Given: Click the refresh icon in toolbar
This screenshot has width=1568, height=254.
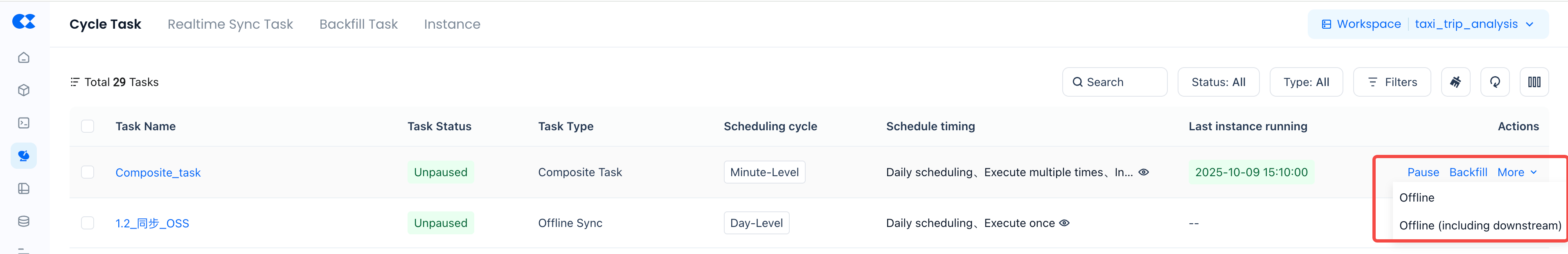Looking at the screenshot, I should coord(1494,82).
